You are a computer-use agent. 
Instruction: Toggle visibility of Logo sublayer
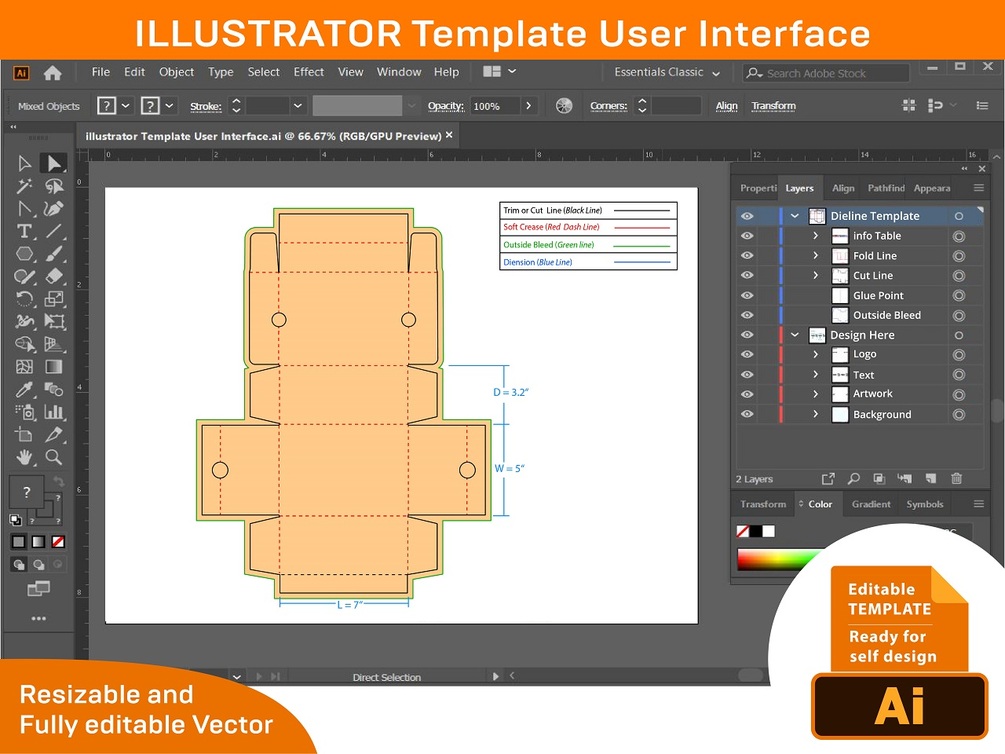[x=747, y=355]
